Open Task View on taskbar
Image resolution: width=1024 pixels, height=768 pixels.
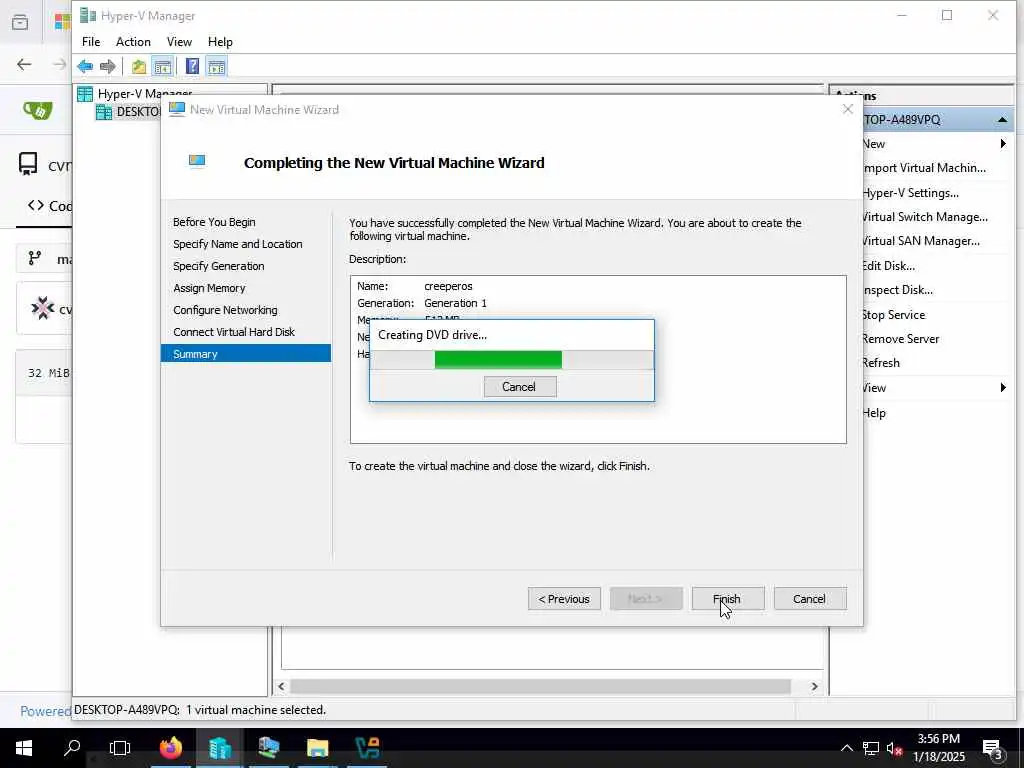pyautogui.click(x=120, y=748)
